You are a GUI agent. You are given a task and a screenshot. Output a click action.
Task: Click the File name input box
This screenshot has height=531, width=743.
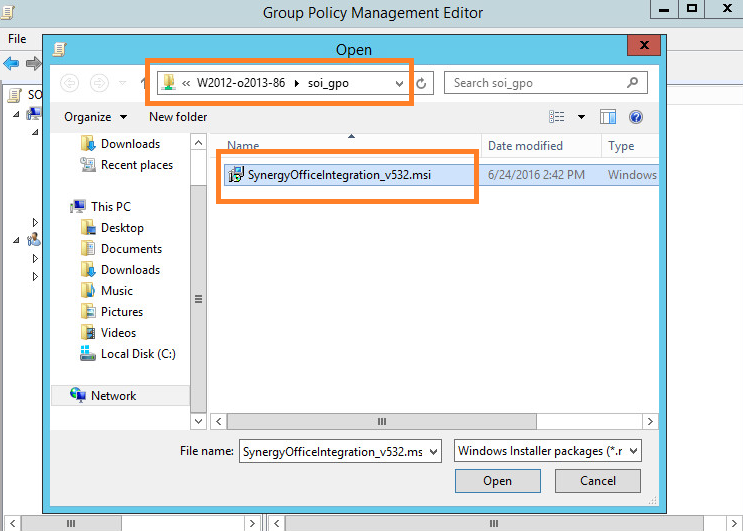pyautogui.click(x=340, y=451)
